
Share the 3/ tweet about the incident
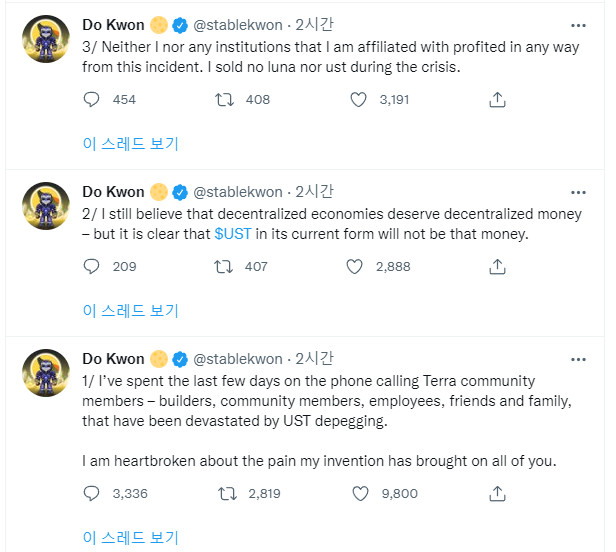[x=497, y=100]
